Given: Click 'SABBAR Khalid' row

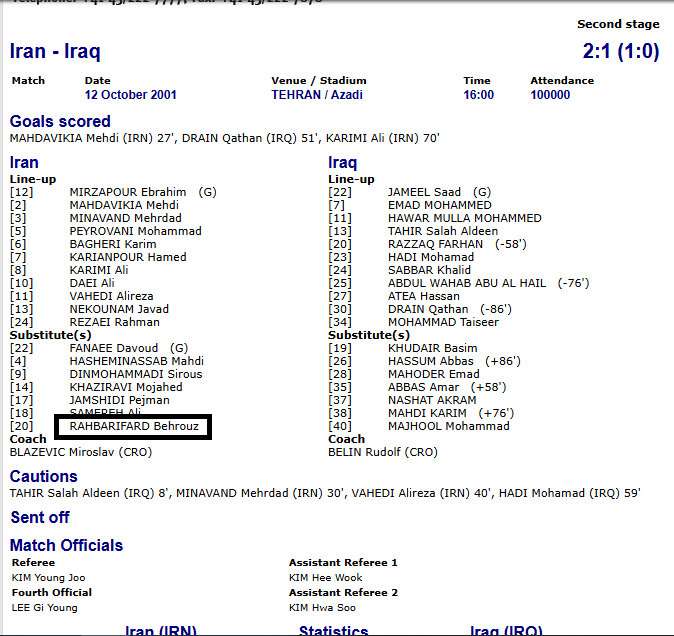Looking at the screenshot, I should pos(429,270).
